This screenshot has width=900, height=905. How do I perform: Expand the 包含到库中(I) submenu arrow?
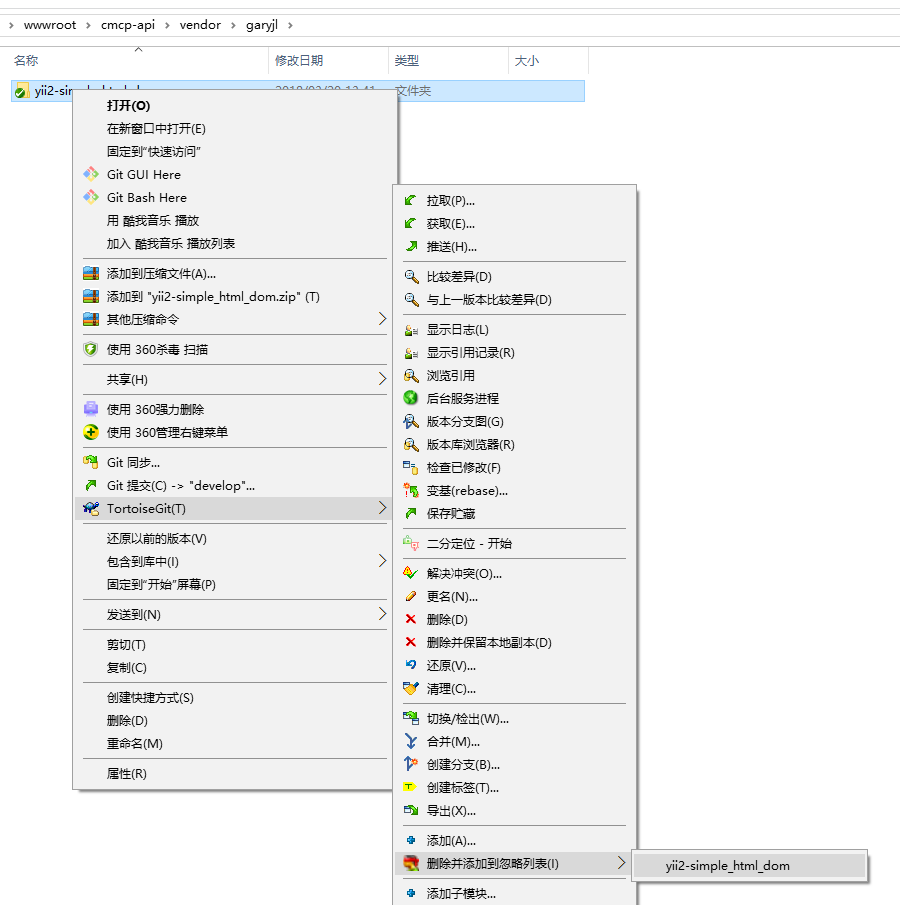382,561
